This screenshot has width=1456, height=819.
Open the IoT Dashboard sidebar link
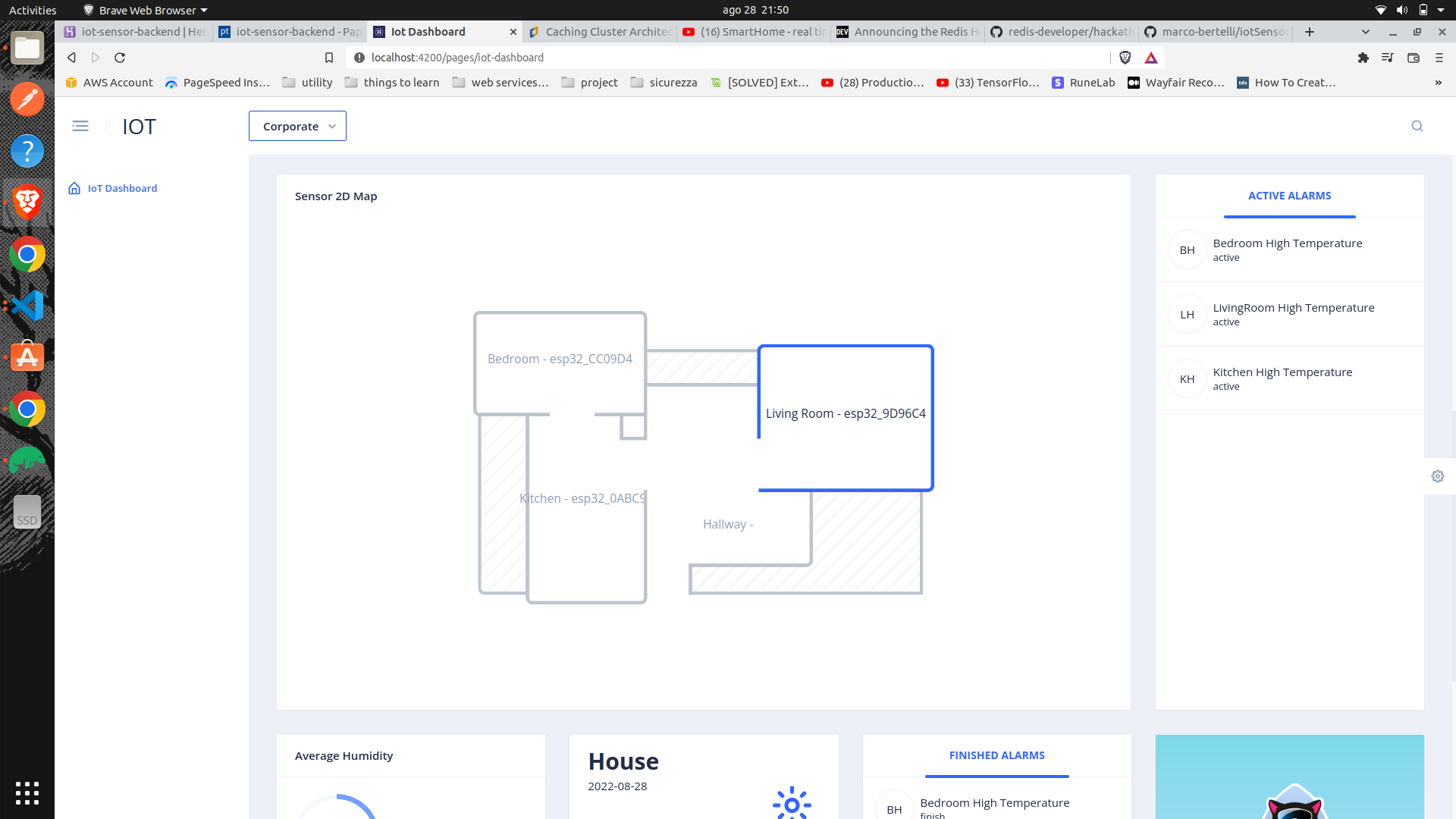[x=122, y=188]
